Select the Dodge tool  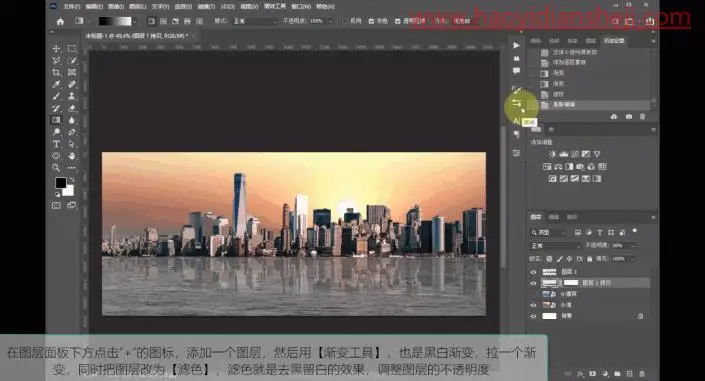56,132
